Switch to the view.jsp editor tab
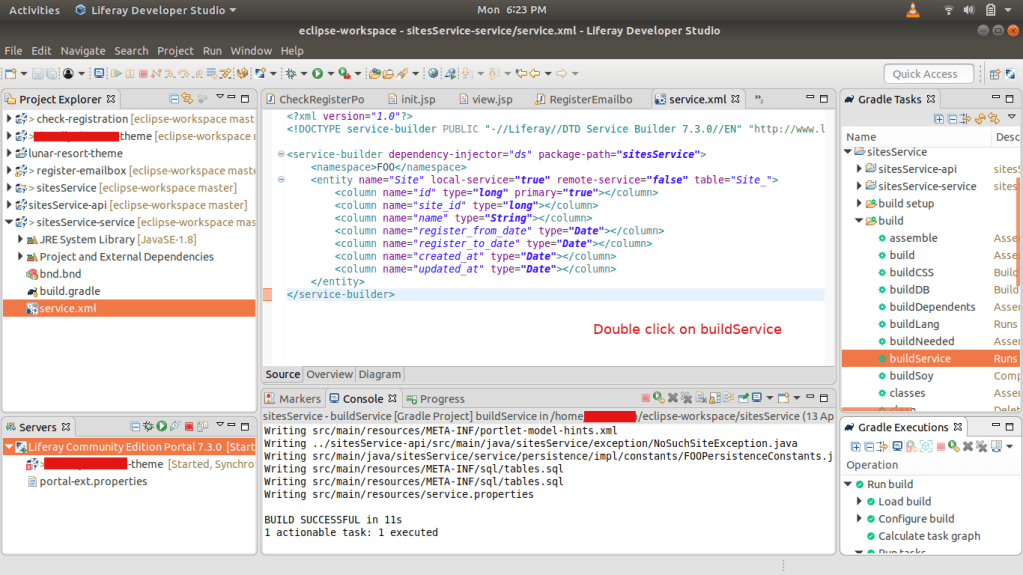This screenshot has width=1023, height=575. point(491,100)
